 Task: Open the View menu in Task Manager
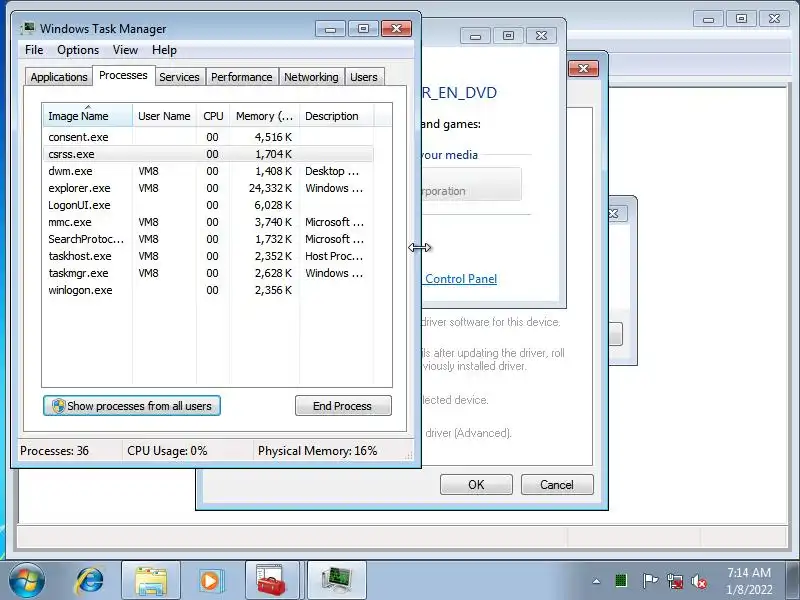[125, 50]
